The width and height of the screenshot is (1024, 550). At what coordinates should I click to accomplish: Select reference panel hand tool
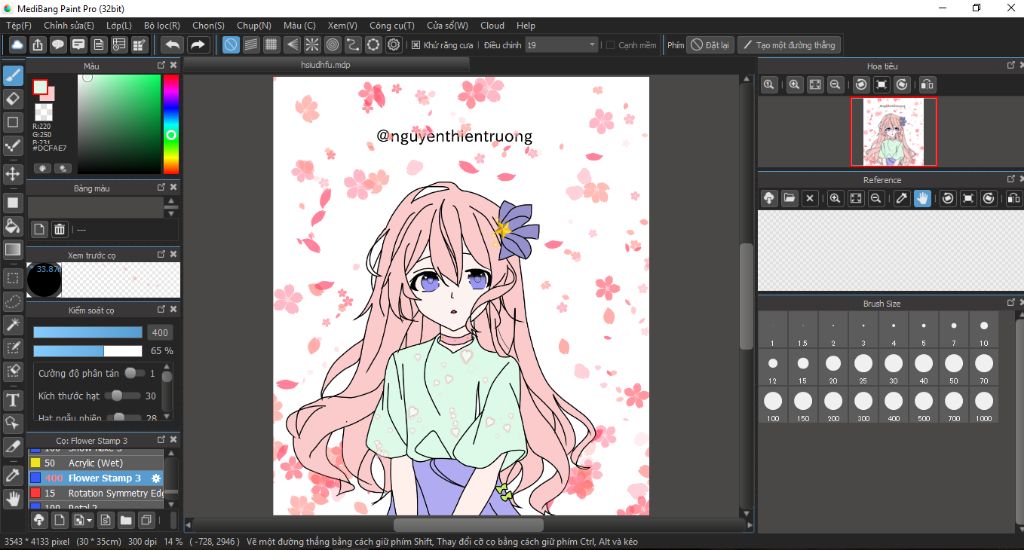922,198
